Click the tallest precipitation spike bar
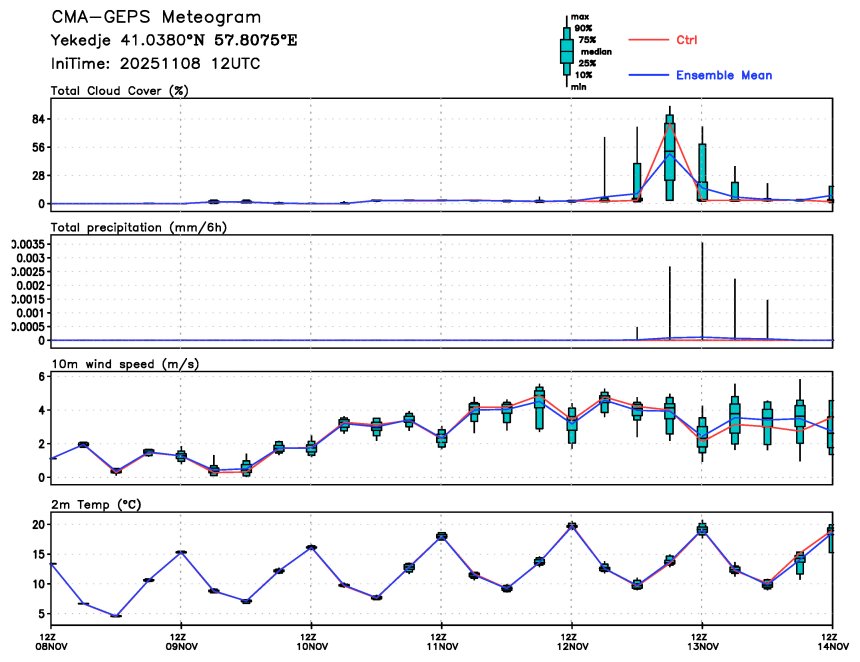The width and height of the screenshot is (860, 662). pos(702,290)
